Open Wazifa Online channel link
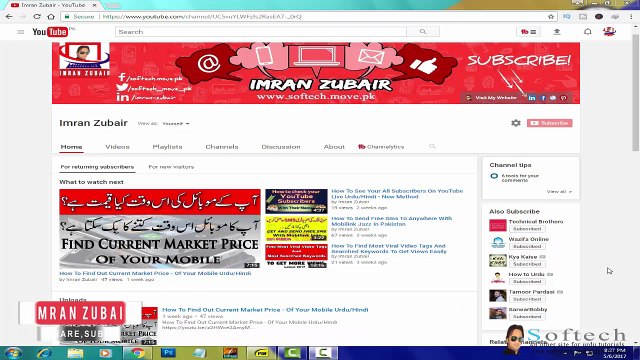This screenshot has height=360, width=640. pos(529,239)
